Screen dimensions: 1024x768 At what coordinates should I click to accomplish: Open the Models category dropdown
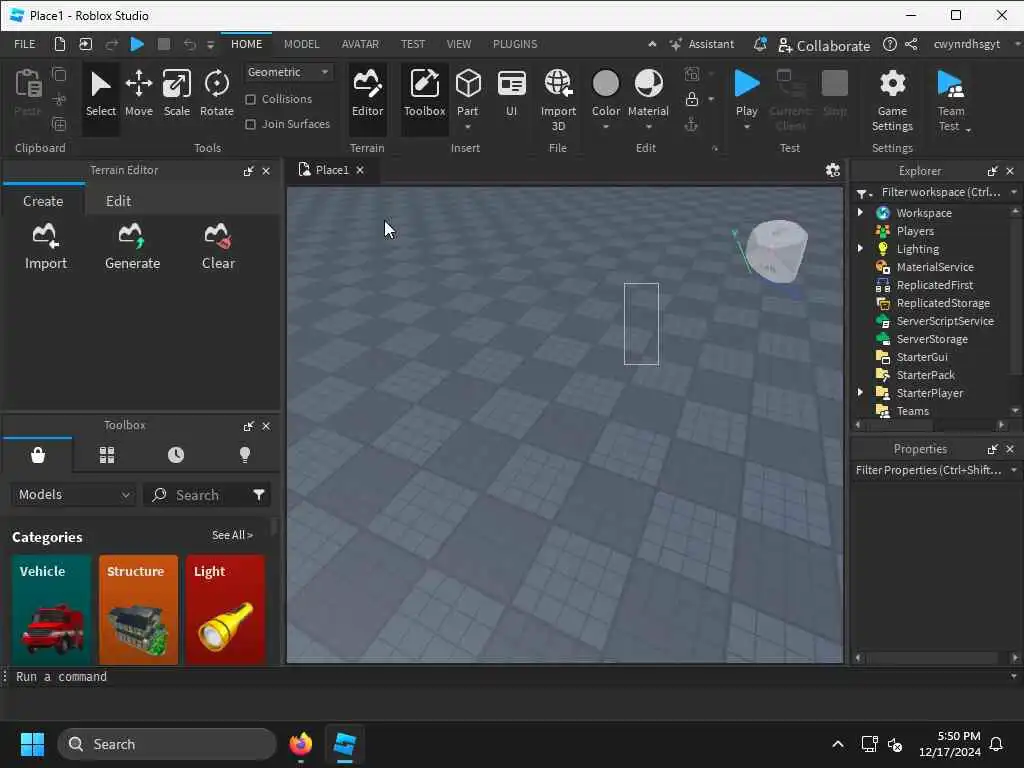coord(73,495)
